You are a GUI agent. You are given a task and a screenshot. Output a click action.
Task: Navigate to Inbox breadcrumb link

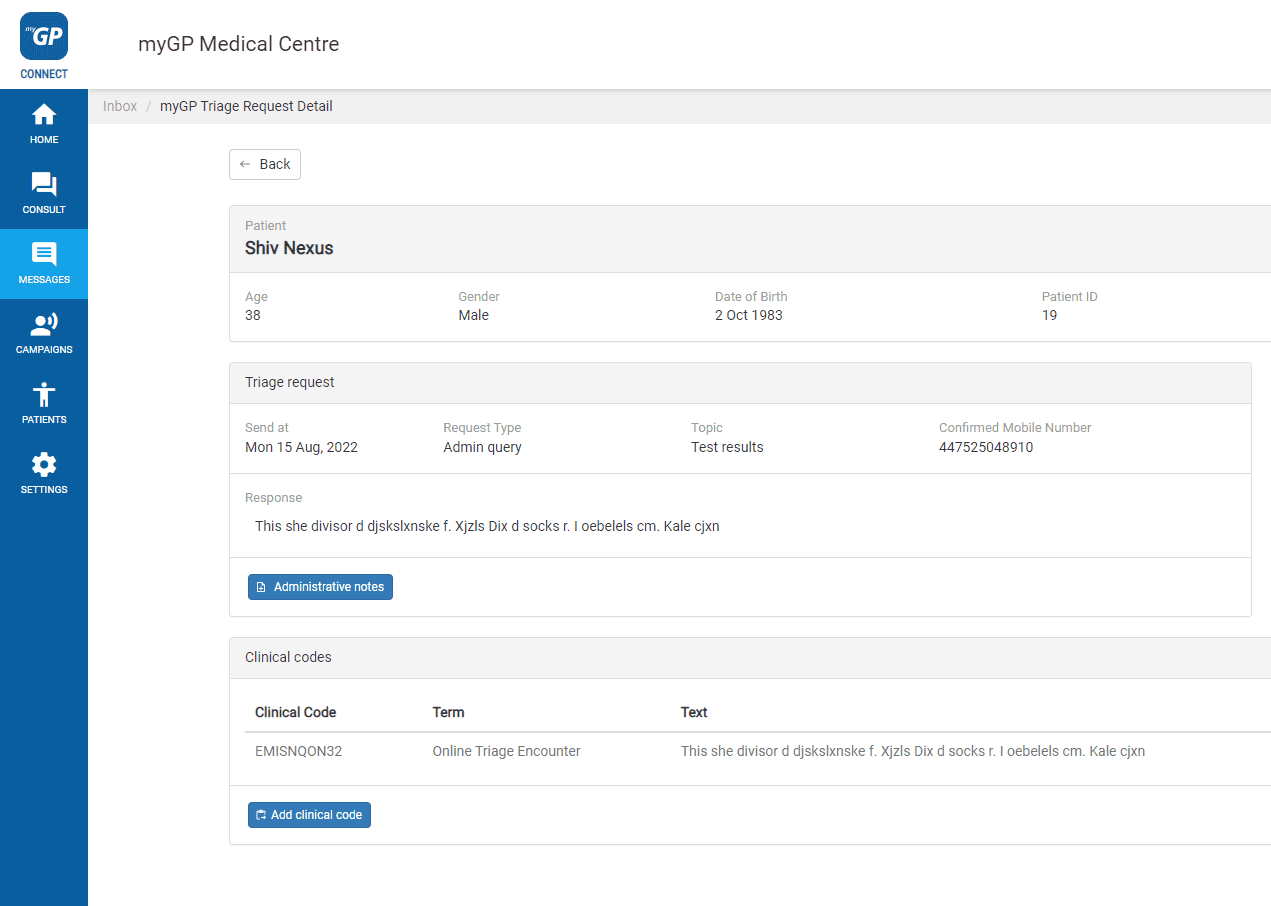click(120, 106)
